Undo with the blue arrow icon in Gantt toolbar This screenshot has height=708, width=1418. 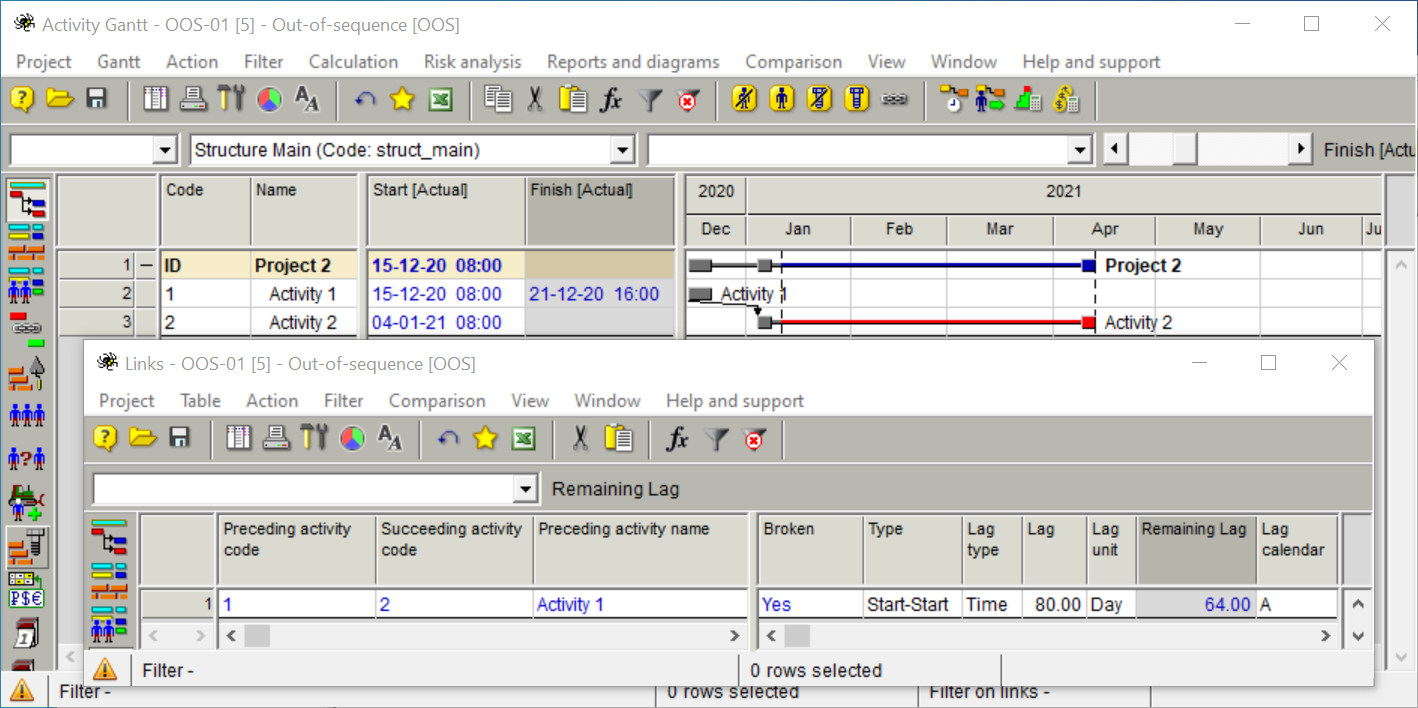coord(365,99)
